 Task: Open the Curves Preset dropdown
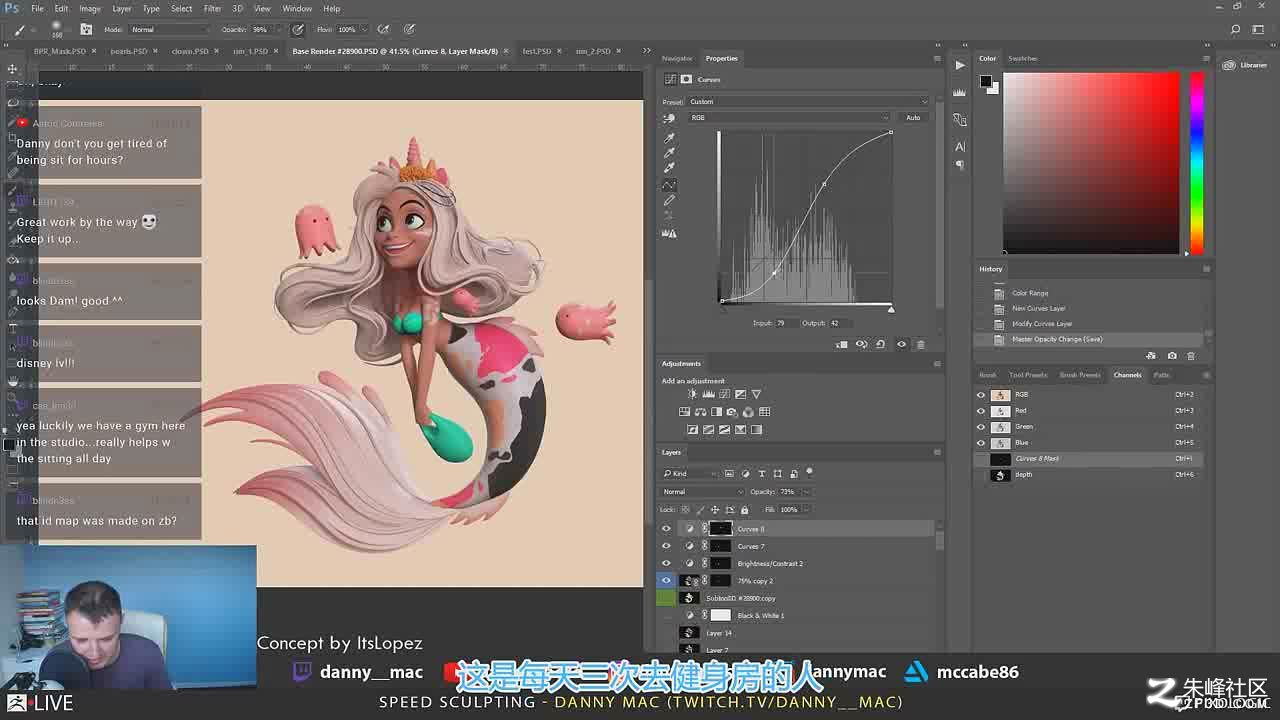point(808,101)
